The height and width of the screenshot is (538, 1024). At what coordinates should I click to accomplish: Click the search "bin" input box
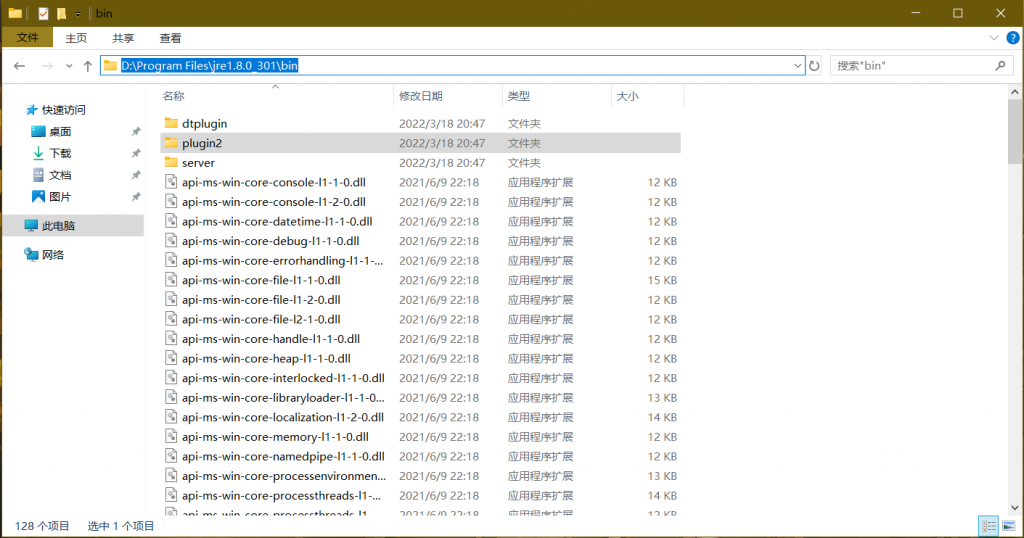tap(910, 66)
